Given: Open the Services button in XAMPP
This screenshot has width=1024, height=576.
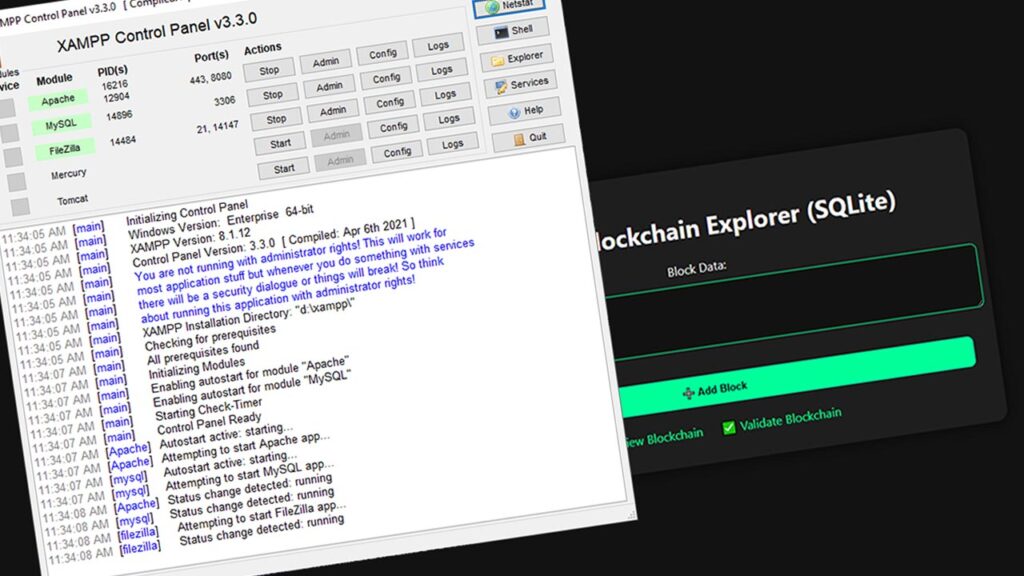Looking at the screenshot, I should (x=521, y=84).
